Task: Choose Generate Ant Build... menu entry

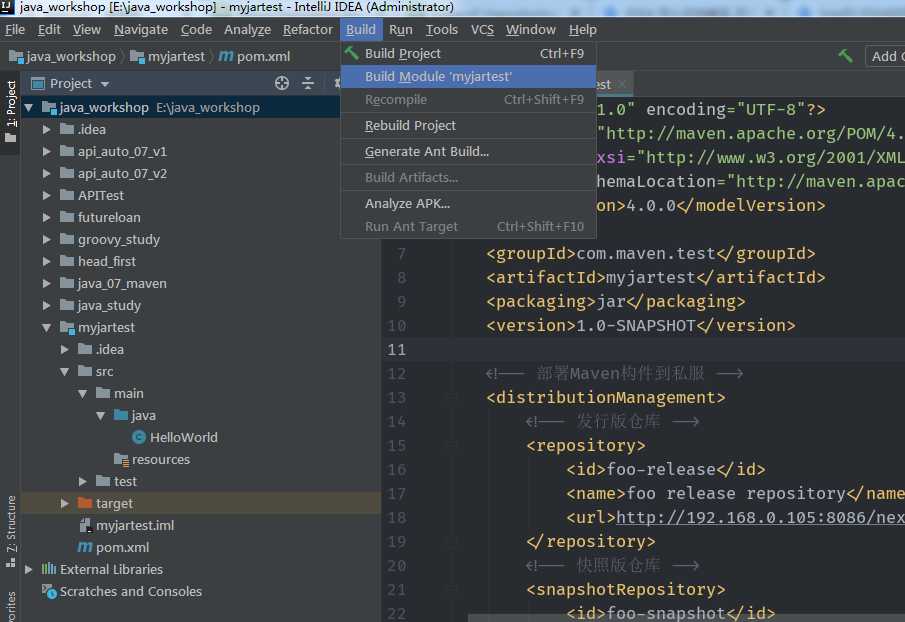Action: [x=468, y=151]
